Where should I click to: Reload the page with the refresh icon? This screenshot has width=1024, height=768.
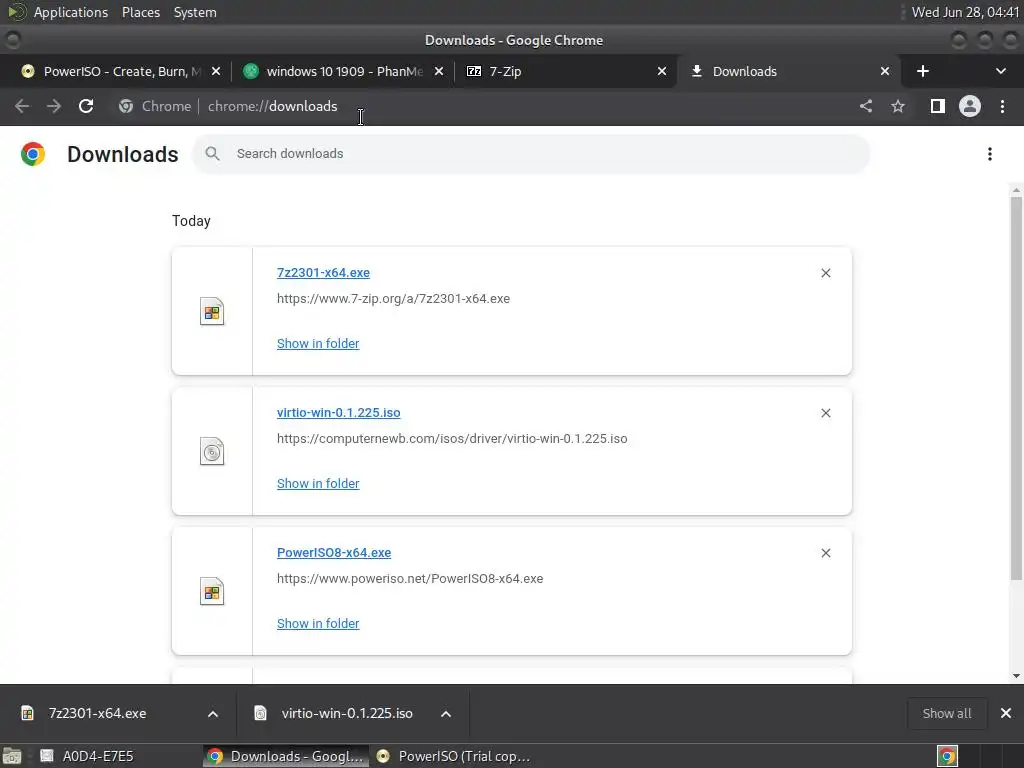(x=86, y=106)
